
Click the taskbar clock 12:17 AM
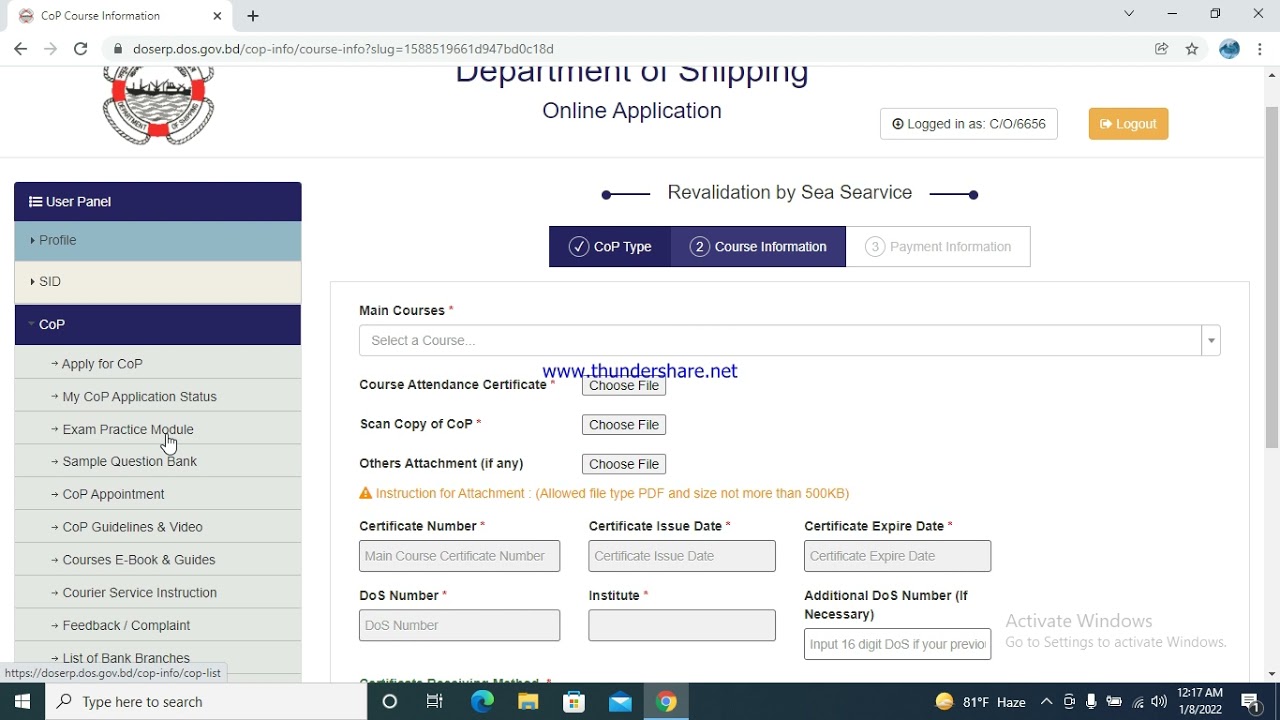point(1200,701)
